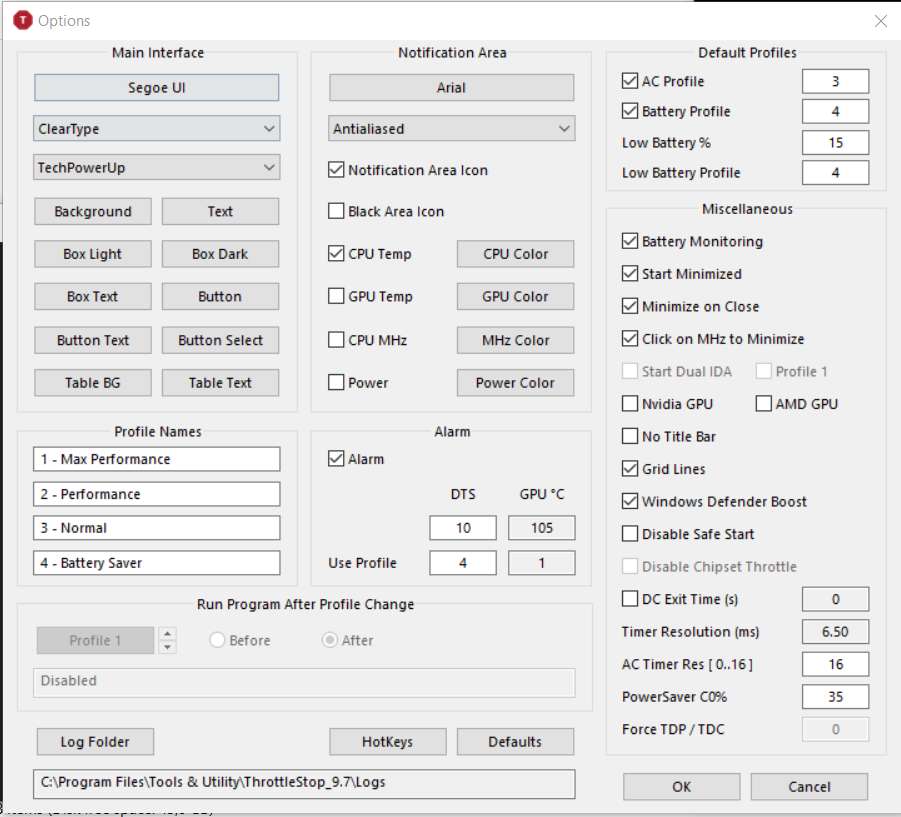Image resolution: width=901 pixels, height=817 pixels.
Task: Set the Box Text color
Action: 93,296
